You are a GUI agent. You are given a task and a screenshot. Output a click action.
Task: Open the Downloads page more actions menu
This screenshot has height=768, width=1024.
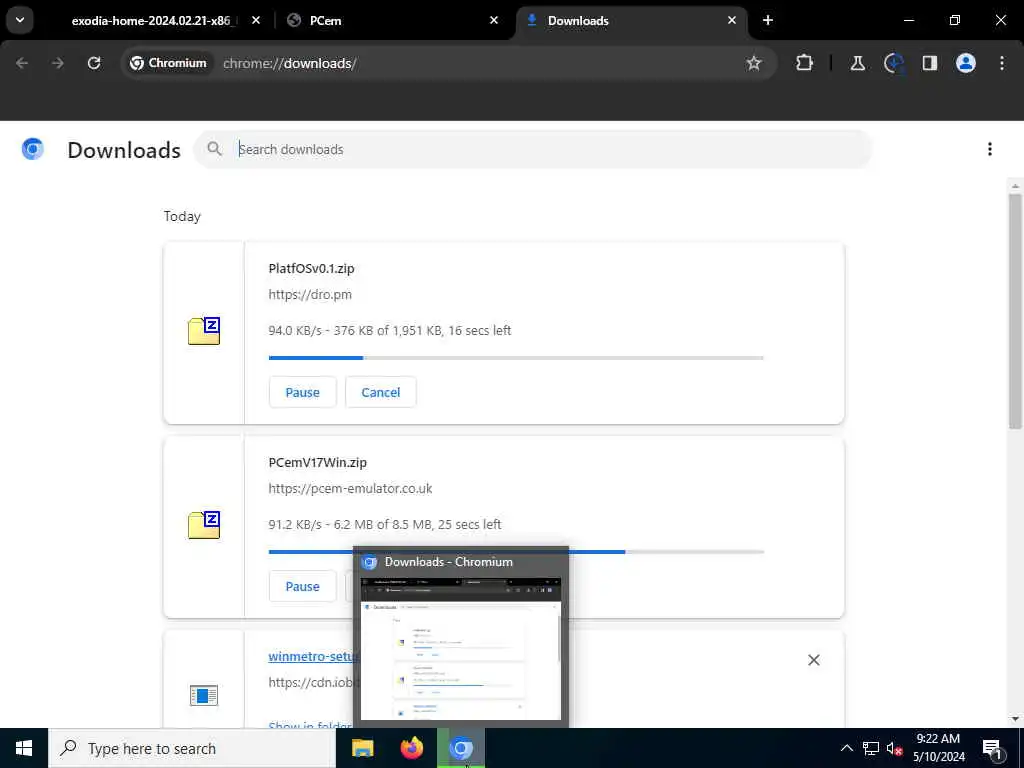[990, 150]
